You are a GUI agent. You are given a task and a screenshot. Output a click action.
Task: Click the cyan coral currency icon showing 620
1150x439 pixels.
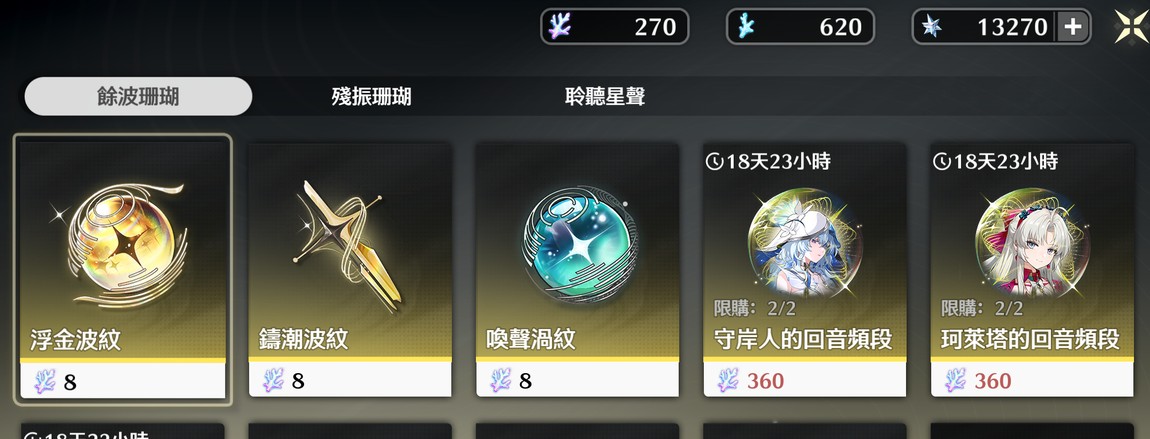click(745, 26)
